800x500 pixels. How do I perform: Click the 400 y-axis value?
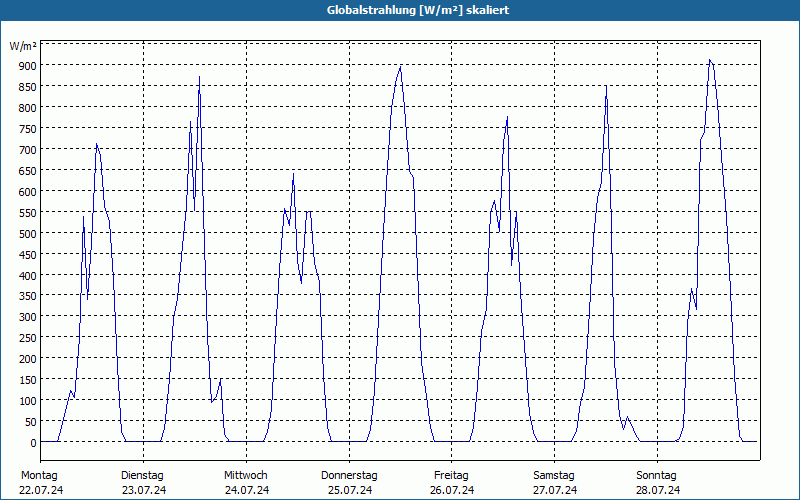(x=28, y=276)
